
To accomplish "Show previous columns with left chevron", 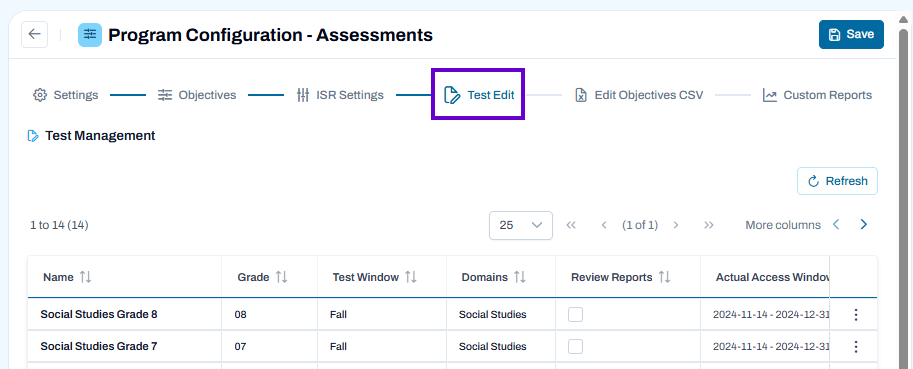I will 836,225.
